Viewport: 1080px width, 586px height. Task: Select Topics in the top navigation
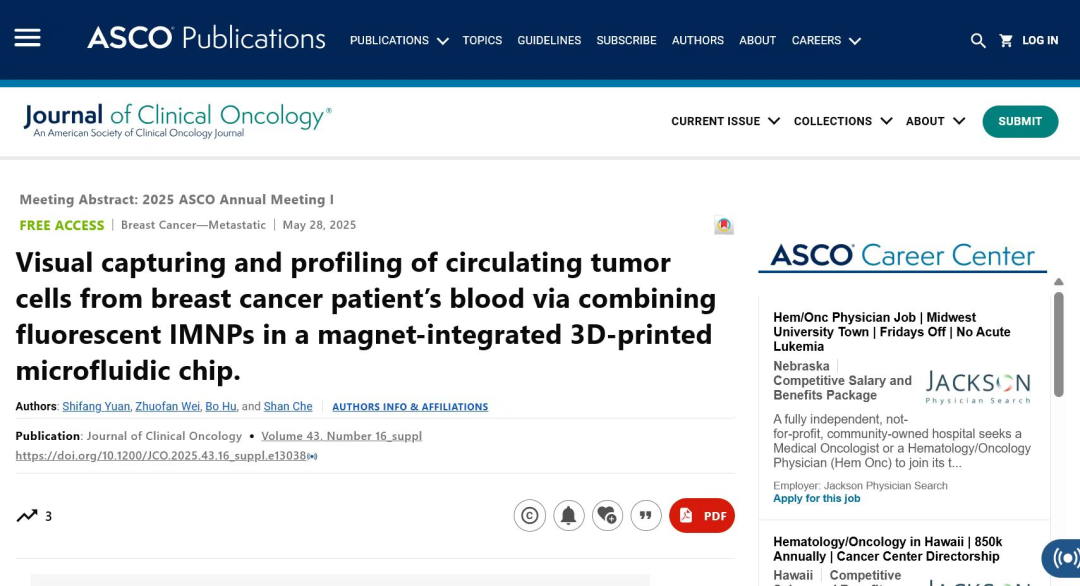[x=482, y=41]
